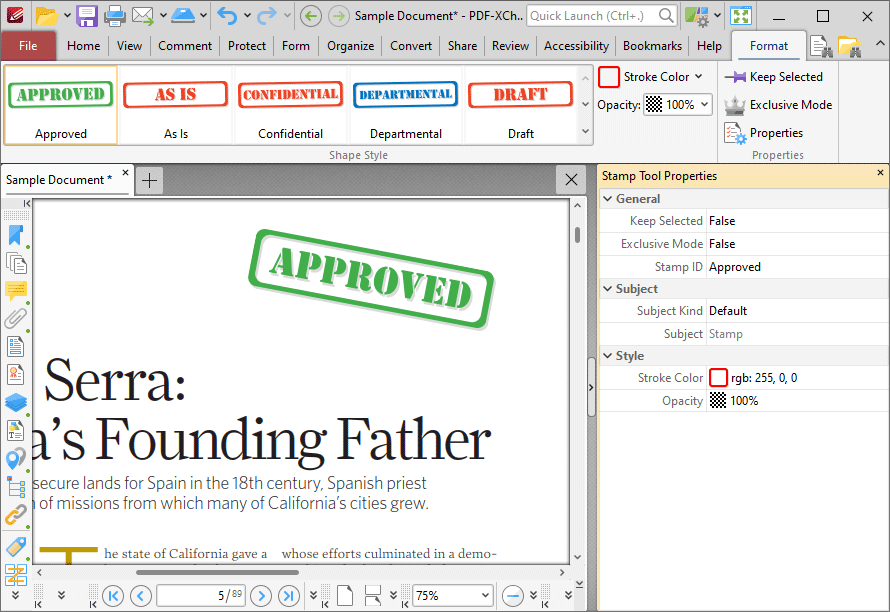This screenshot has width=890, height=612.
Task: Open the find icon beside Format tab
Action: tap(821, 47)
